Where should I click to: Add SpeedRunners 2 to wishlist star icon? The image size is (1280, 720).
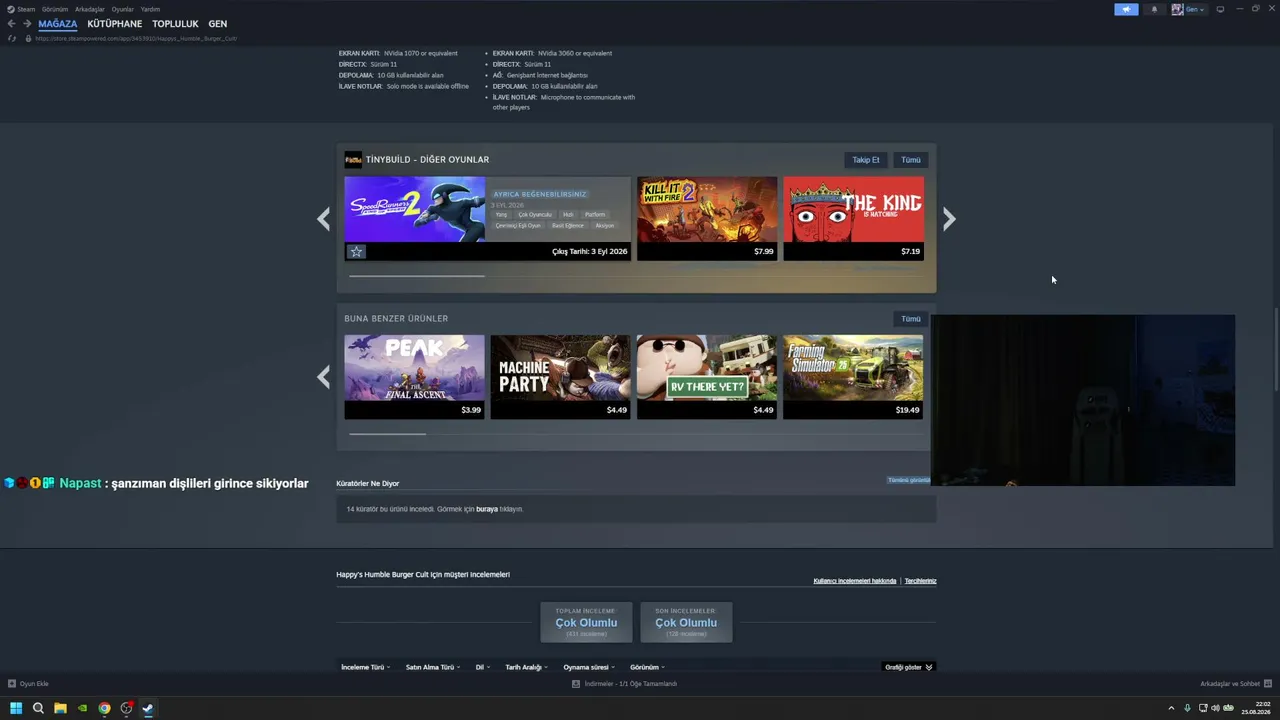(x=356, y=251)
